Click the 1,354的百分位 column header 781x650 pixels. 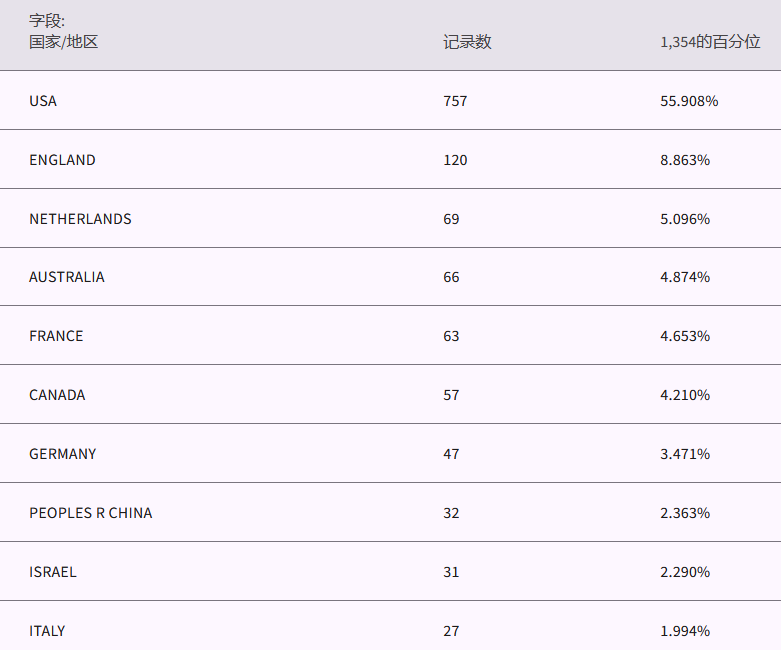pyautogui.click(x=710, y=42)
